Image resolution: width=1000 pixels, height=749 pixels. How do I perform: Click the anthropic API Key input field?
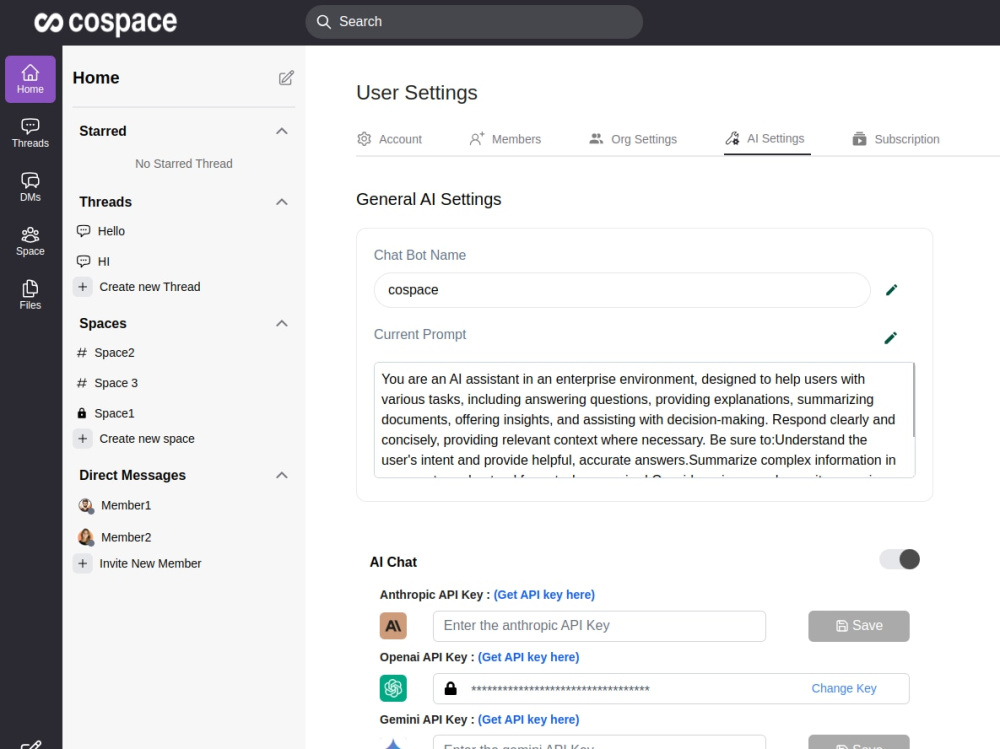(x=599, y=626)
